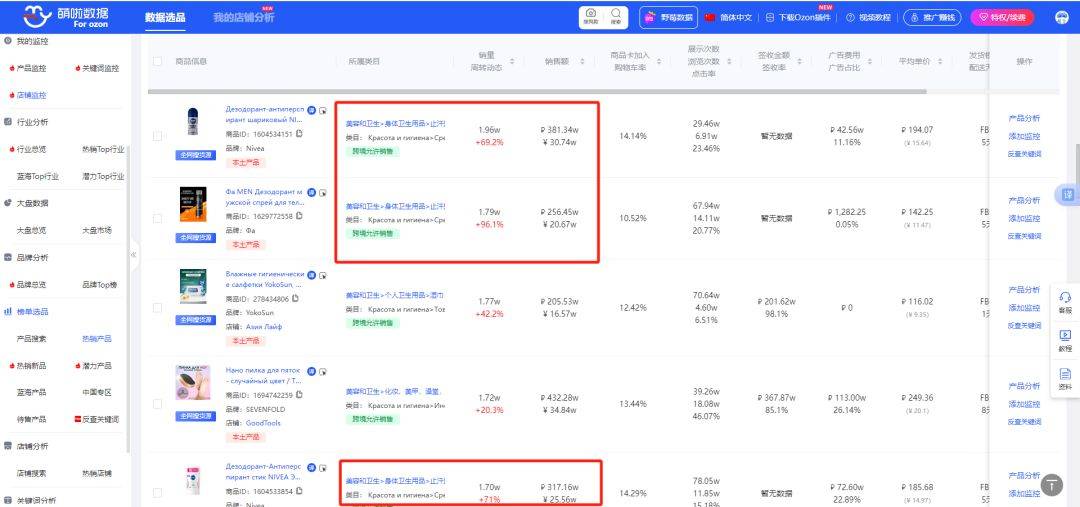Collapse the left sidebar with « handle

click(x=134, y=254)
